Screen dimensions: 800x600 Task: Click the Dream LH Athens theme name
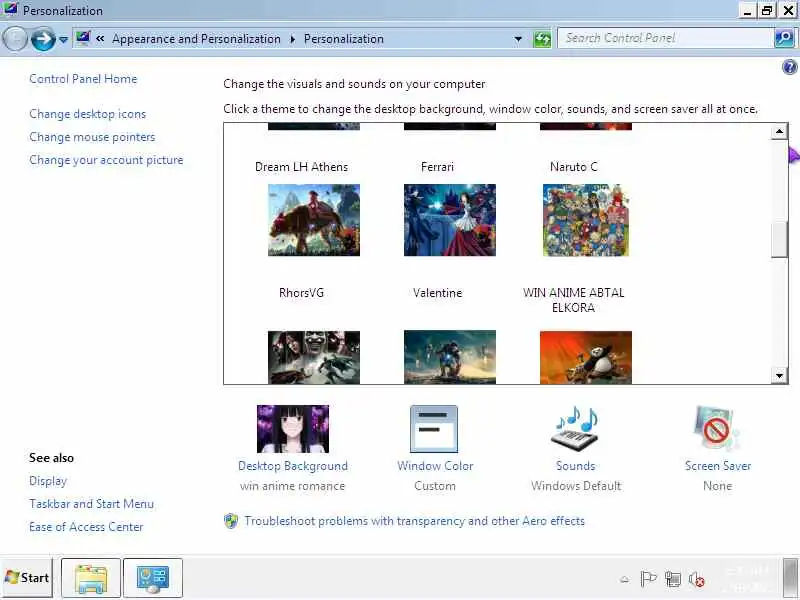coord(302,167)
